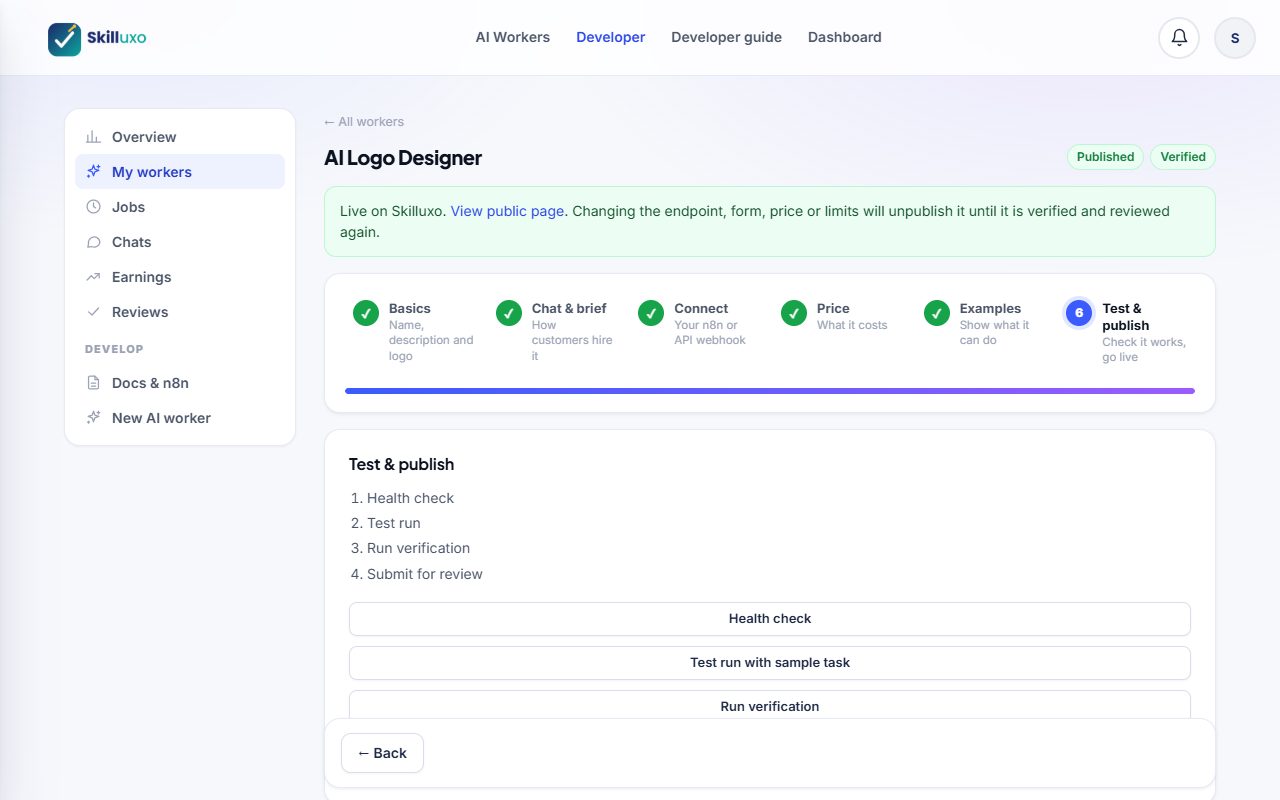The width and height of the screenshot is (1280, 800).
Task: Click the Chat & brief step check icon
Action: tap(509, 313)
